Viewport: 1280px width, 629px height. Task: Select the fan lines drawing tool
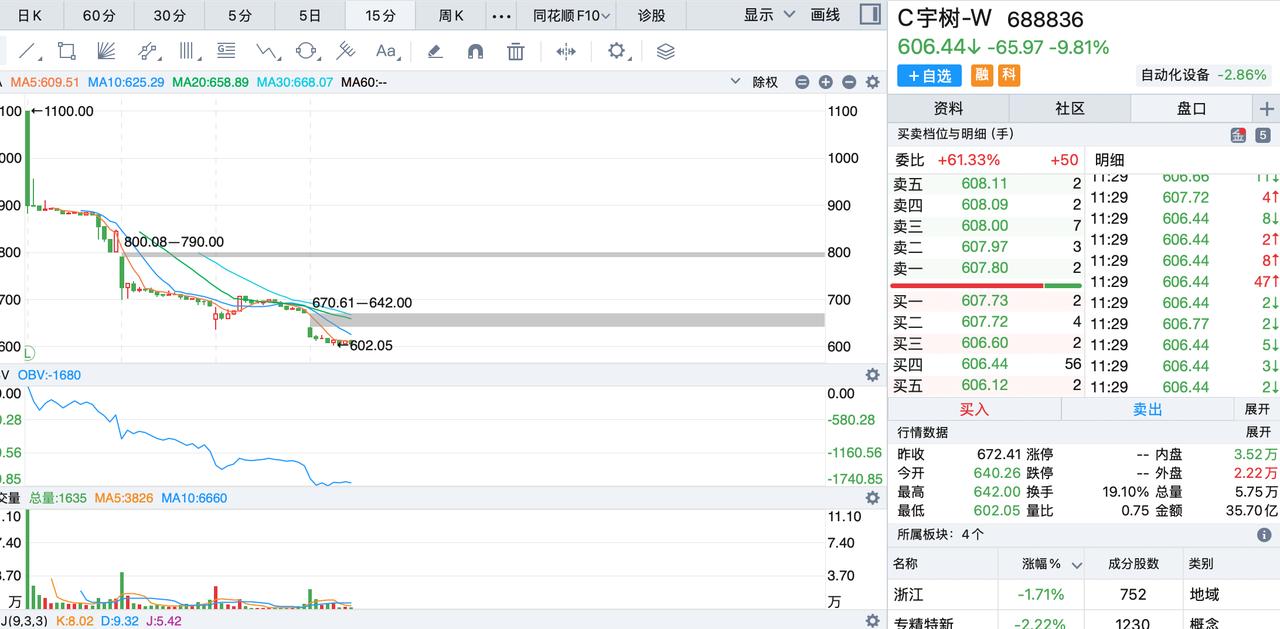click(x=105, y=51)
